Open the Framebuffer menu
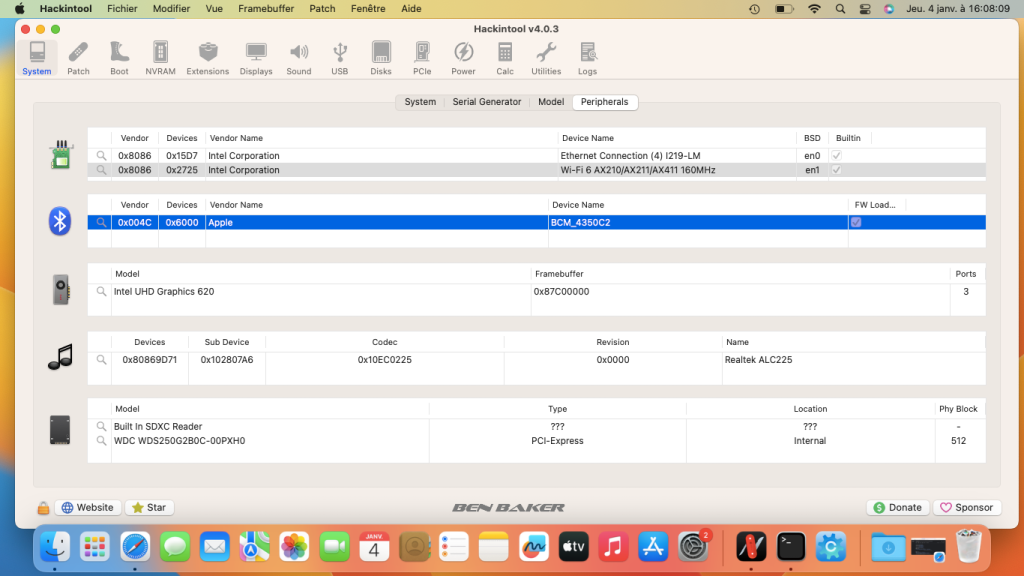 pos(266,8)
